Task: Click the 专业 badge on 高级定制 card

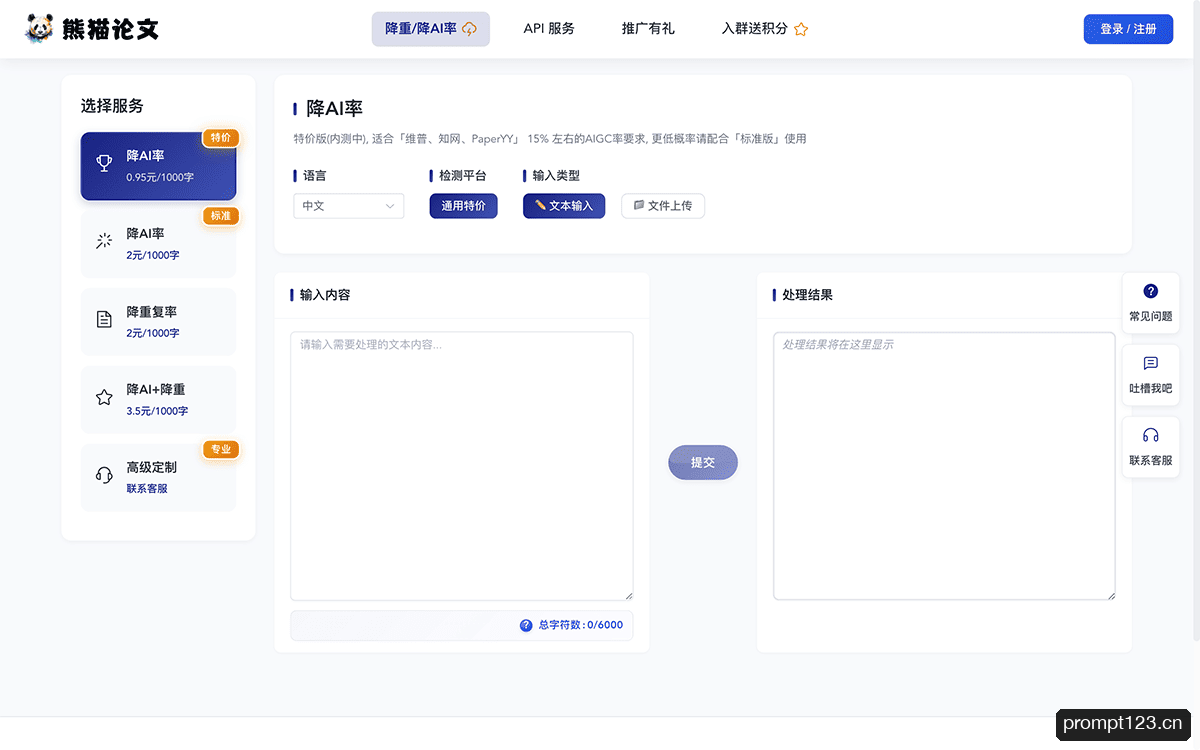Action: click(x=221, y=450)
